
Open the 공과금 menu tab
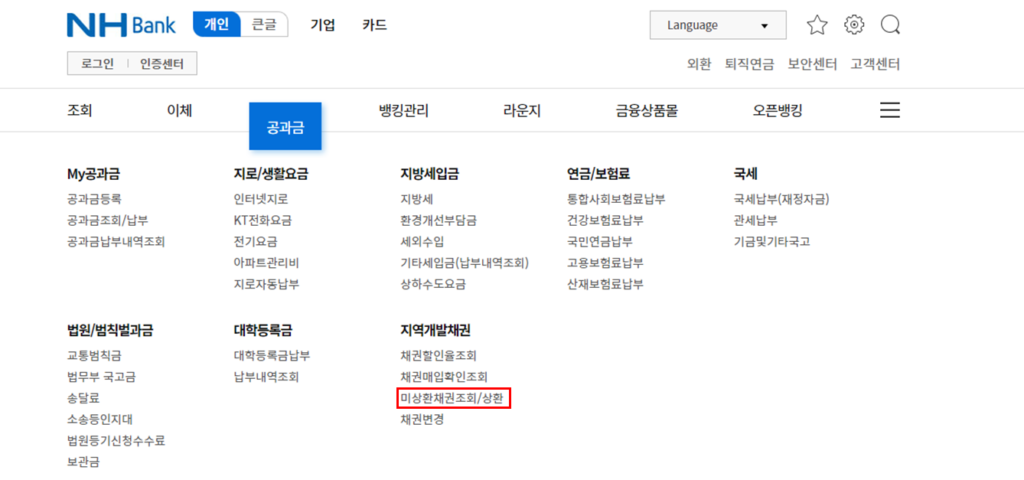pyautogui.click(x=285, y=127)
